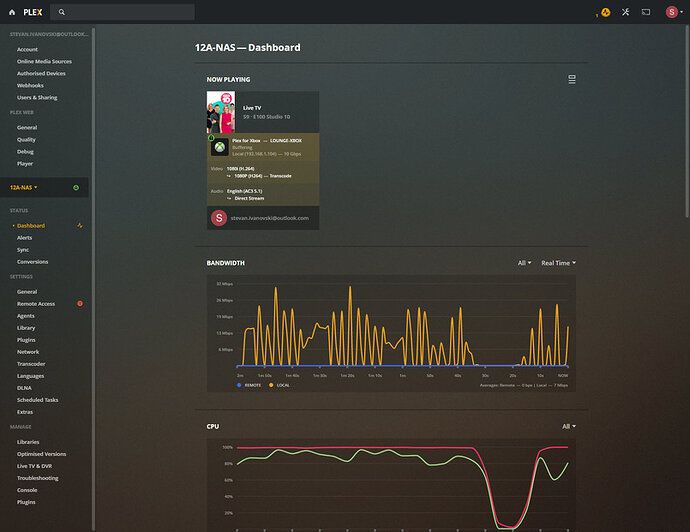The width and height of the screenshot is (690, 532).
Task: Click the search magnifier icon
Action: pyautogui.click(x=62, y=12)
